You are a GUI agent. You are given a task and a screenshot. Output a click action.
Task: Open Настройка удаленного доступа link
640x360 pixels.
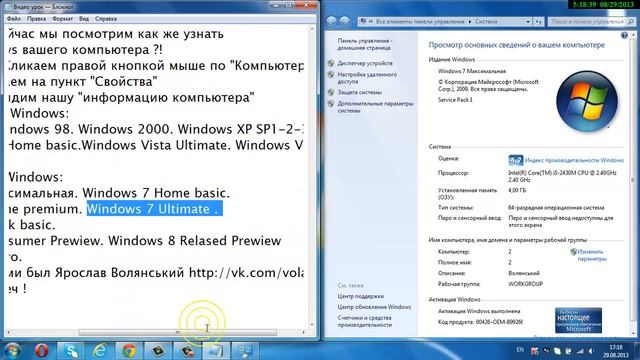coord(367,78)
